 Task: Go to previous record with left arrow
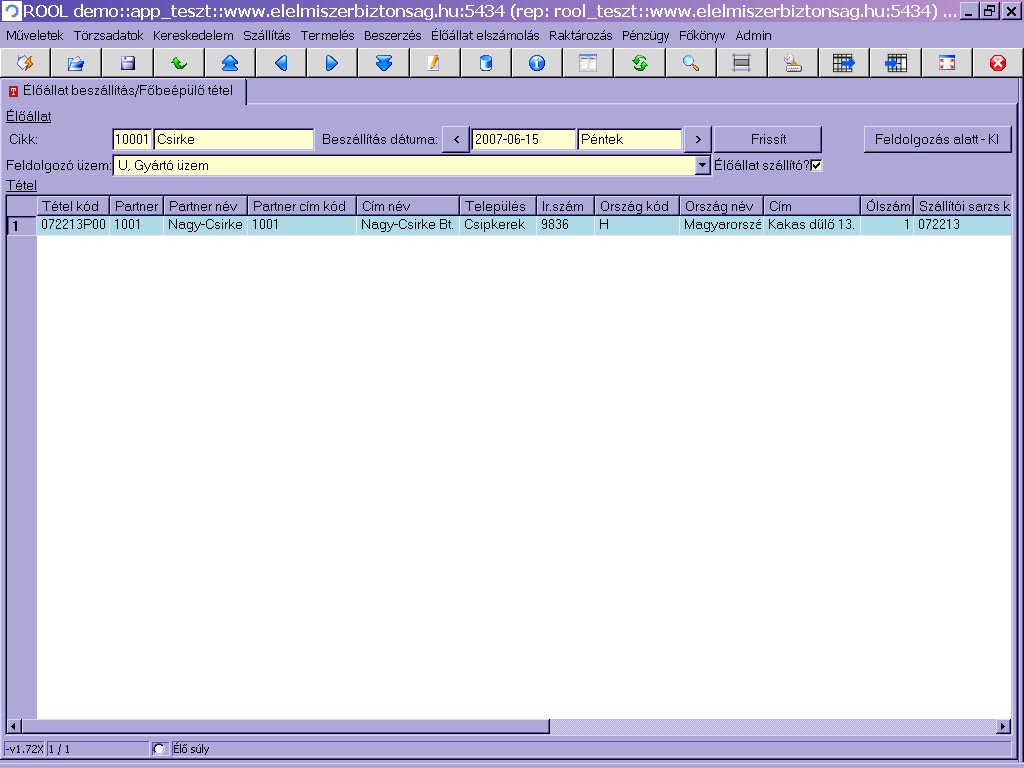(x=281, y=63)
